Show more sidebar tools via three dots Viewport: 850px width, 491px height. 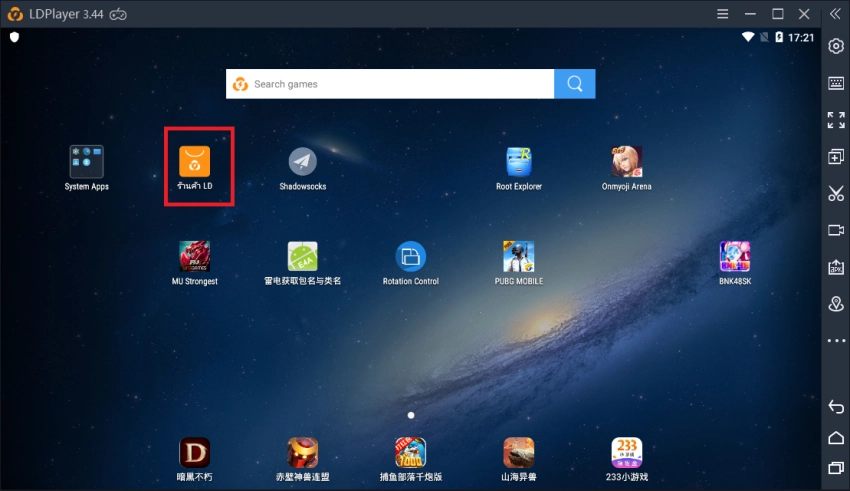836,341
